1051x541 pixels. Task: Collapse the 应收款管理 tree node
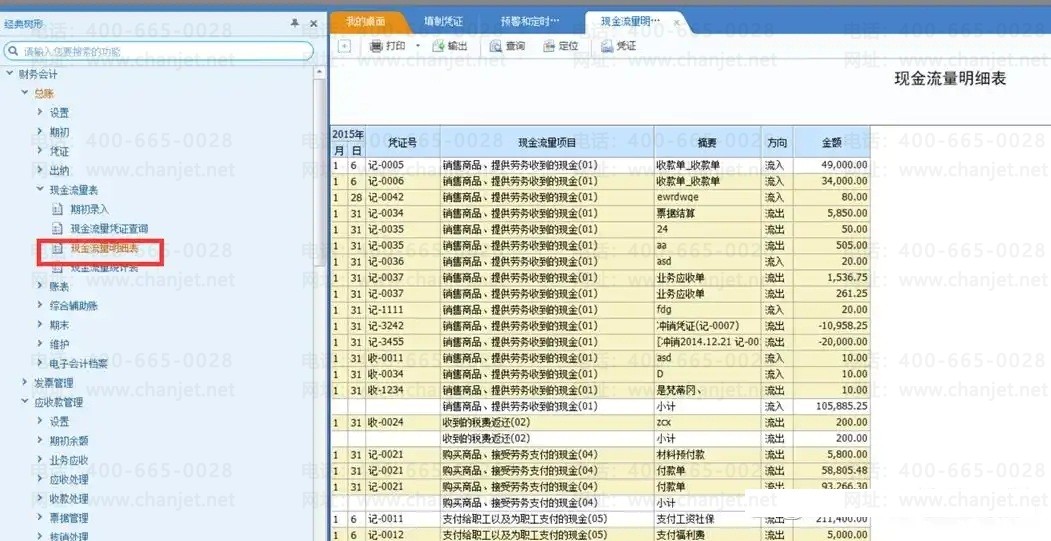coord(25,402)
